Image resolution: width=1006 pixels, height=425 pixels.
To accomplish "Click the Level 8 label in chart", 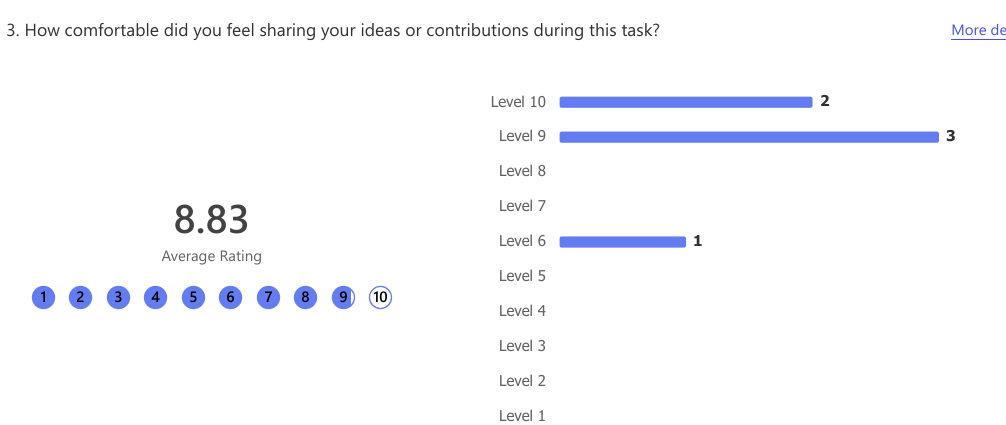I will coord(522,171).
